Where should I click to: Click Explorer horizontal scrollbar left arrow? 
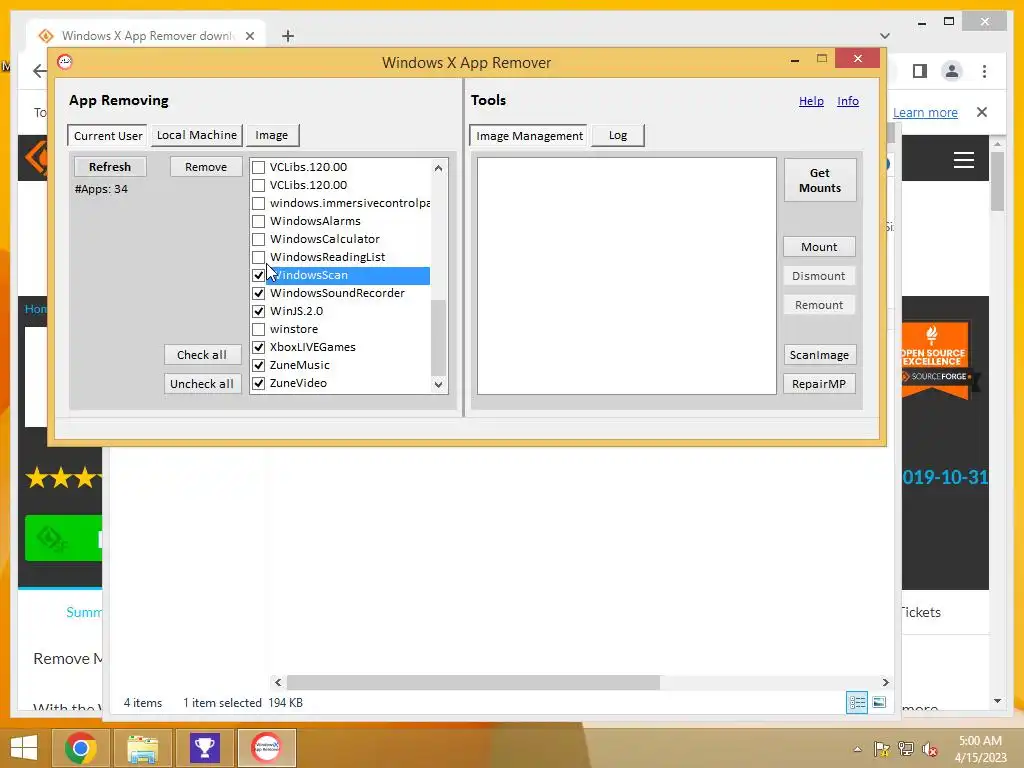tap(278, 682)
